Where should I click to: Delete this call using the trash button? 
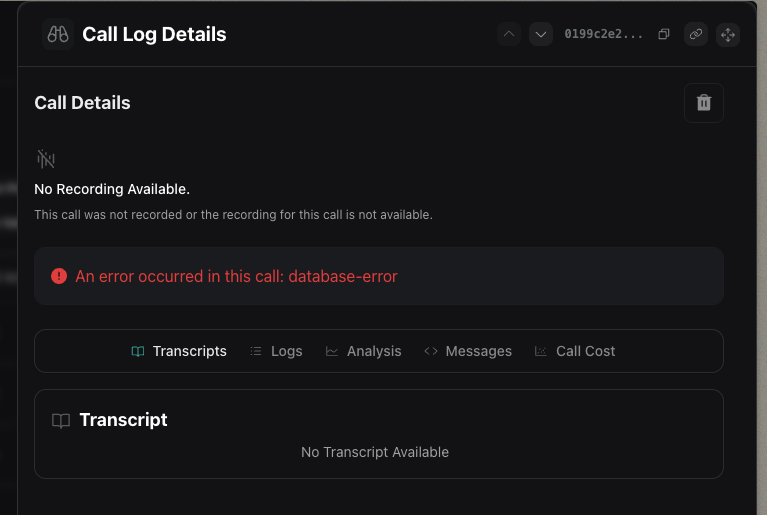click(x=704, y=103)
